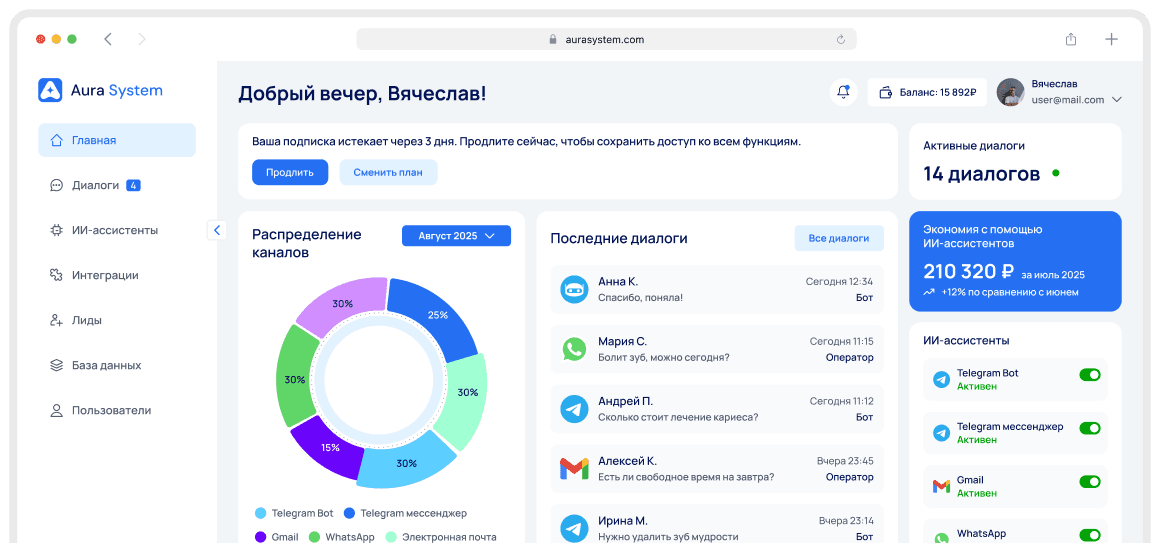Click "Сколько стоит лечение кариеса?" message

[677, 417]
